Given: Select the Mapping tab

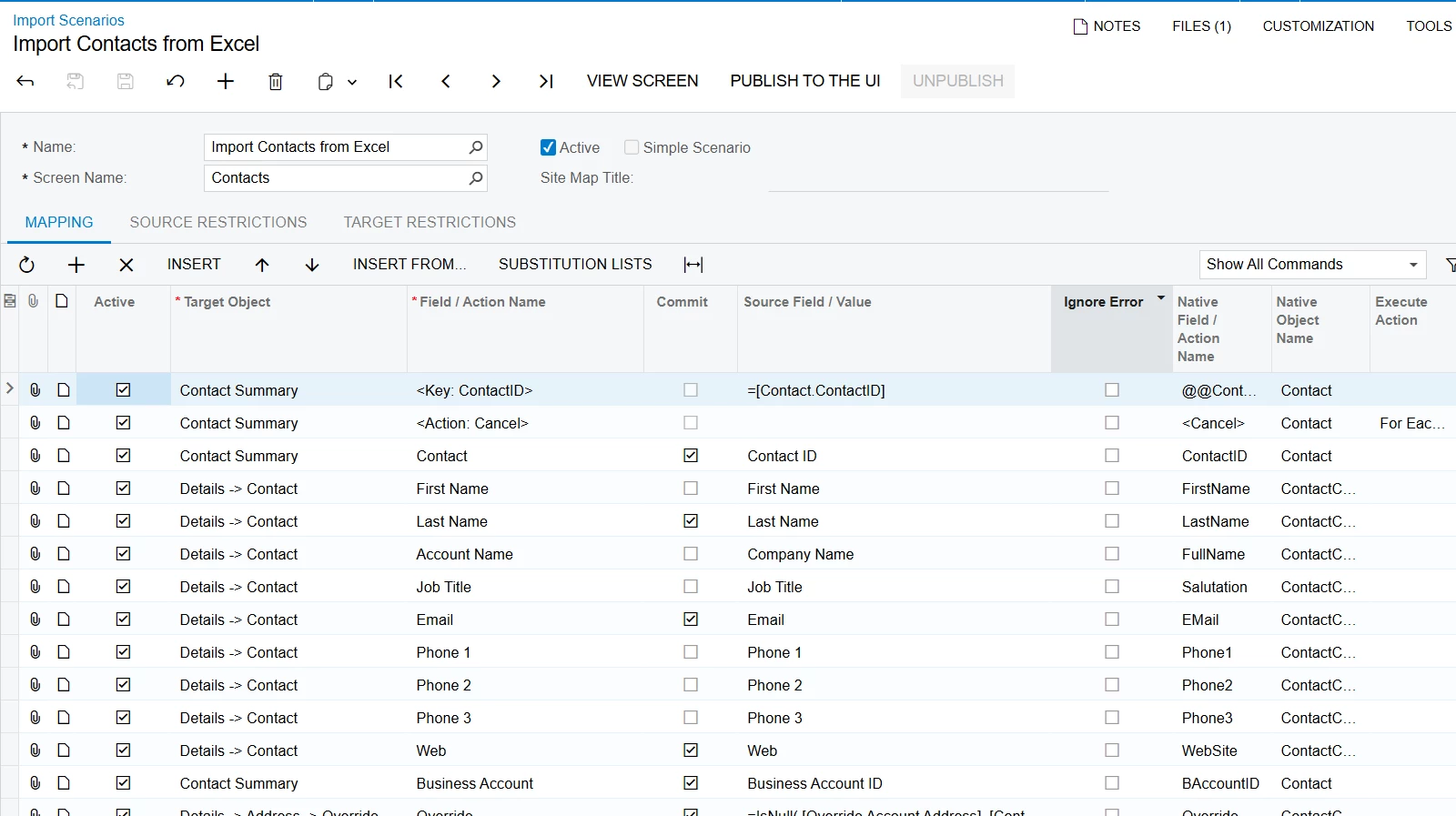Looking at the screenshot, I should click(x=59, y=223).
